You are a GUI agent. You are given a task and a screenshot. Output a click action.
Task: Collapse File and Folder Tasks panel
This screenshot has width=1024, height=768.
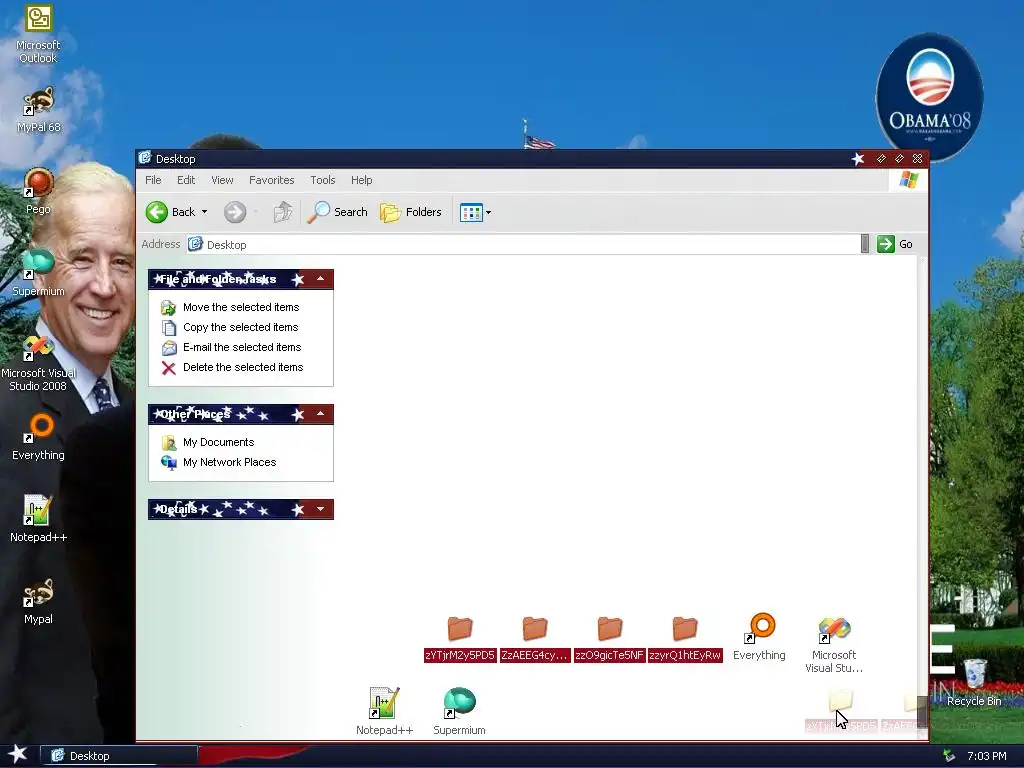pyautogui.click(x=321, y=279)
